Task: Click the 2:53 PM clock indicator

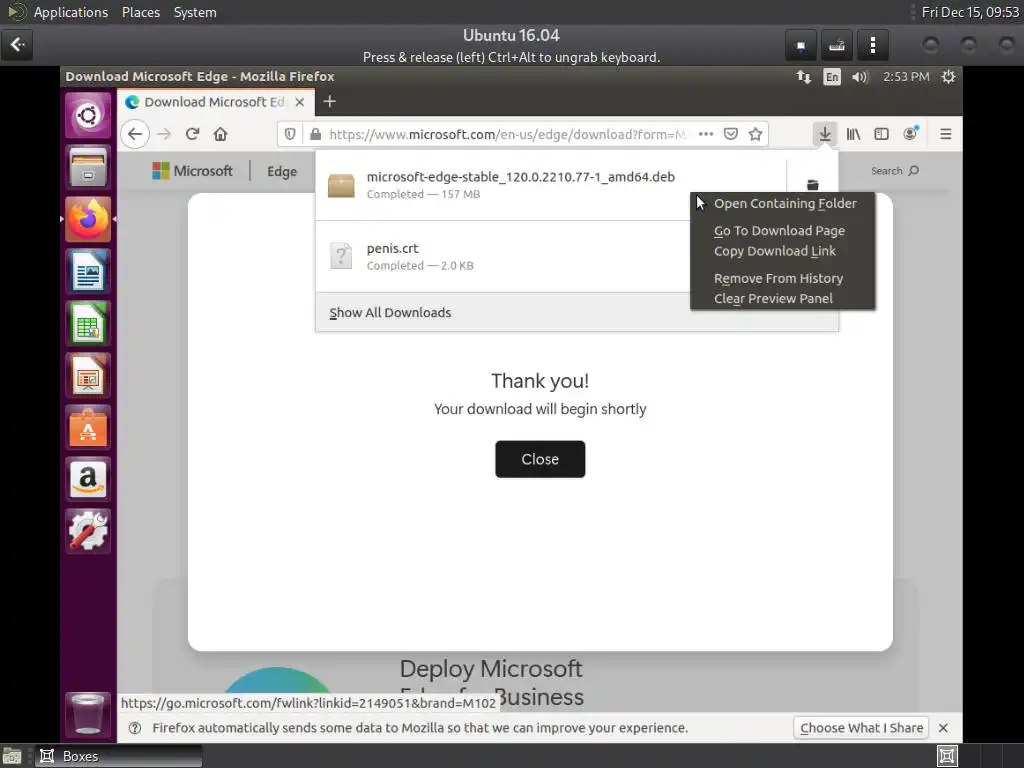Action: (906, 77)
